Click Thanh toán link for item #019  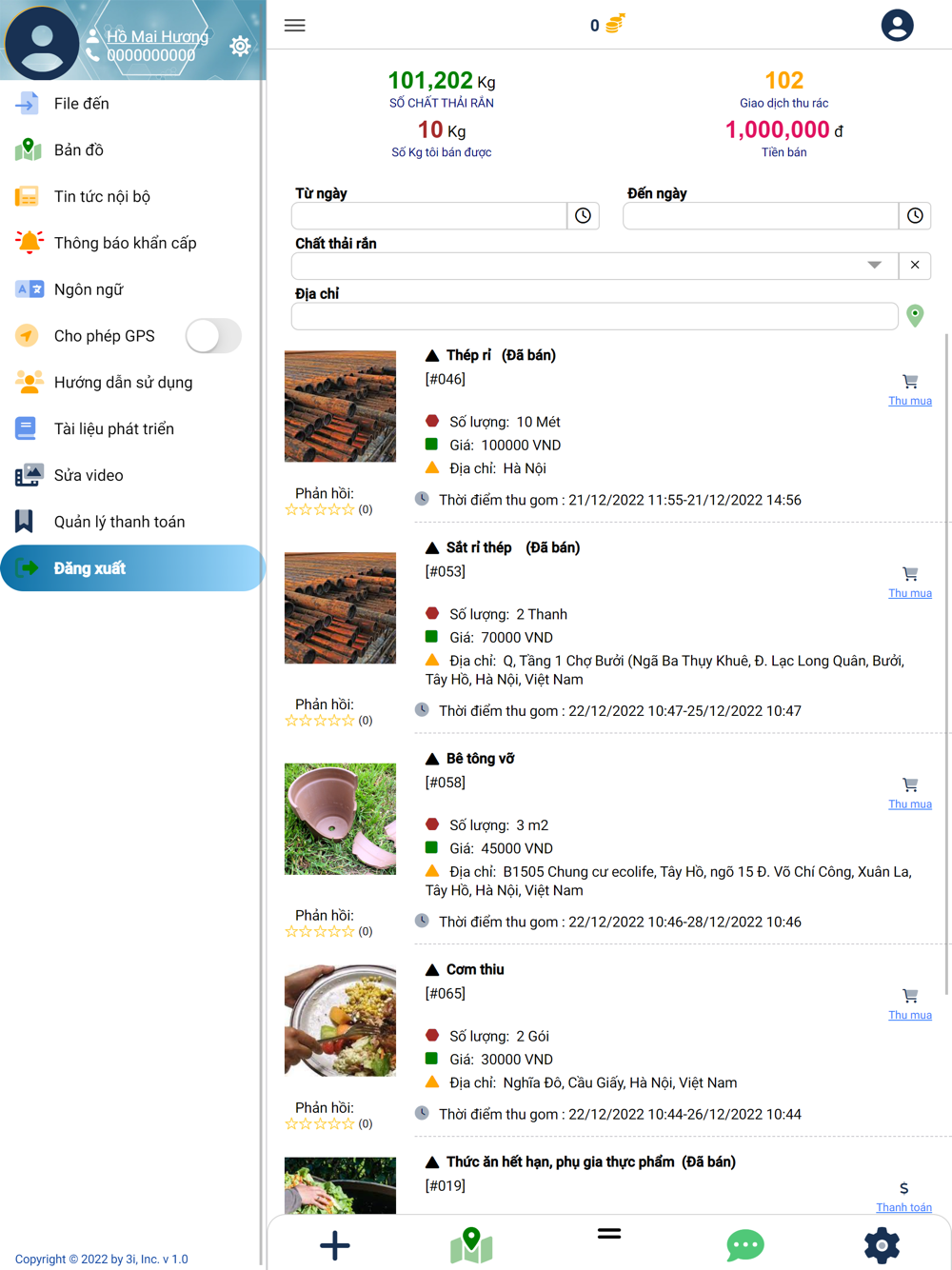pos(904,1207)
